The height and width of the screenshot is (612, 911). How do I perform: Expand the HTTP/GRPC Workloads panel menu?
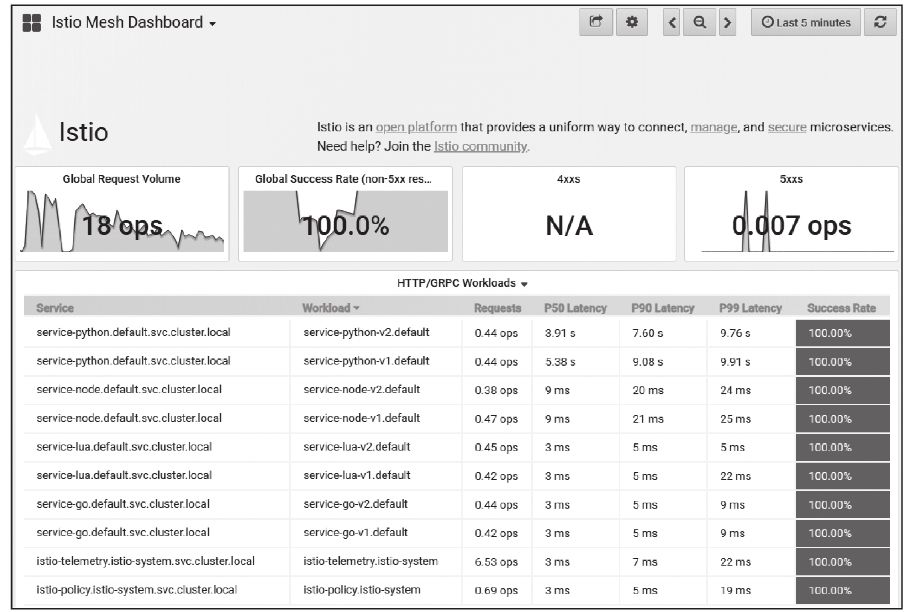point(462,283)
